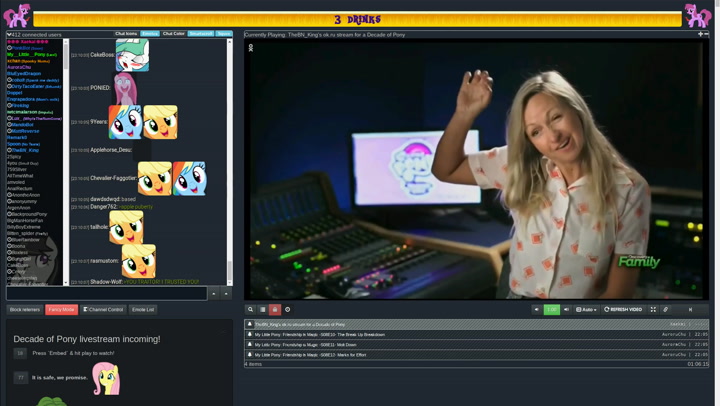Collapse the connected users list

(x=9, y=34)
